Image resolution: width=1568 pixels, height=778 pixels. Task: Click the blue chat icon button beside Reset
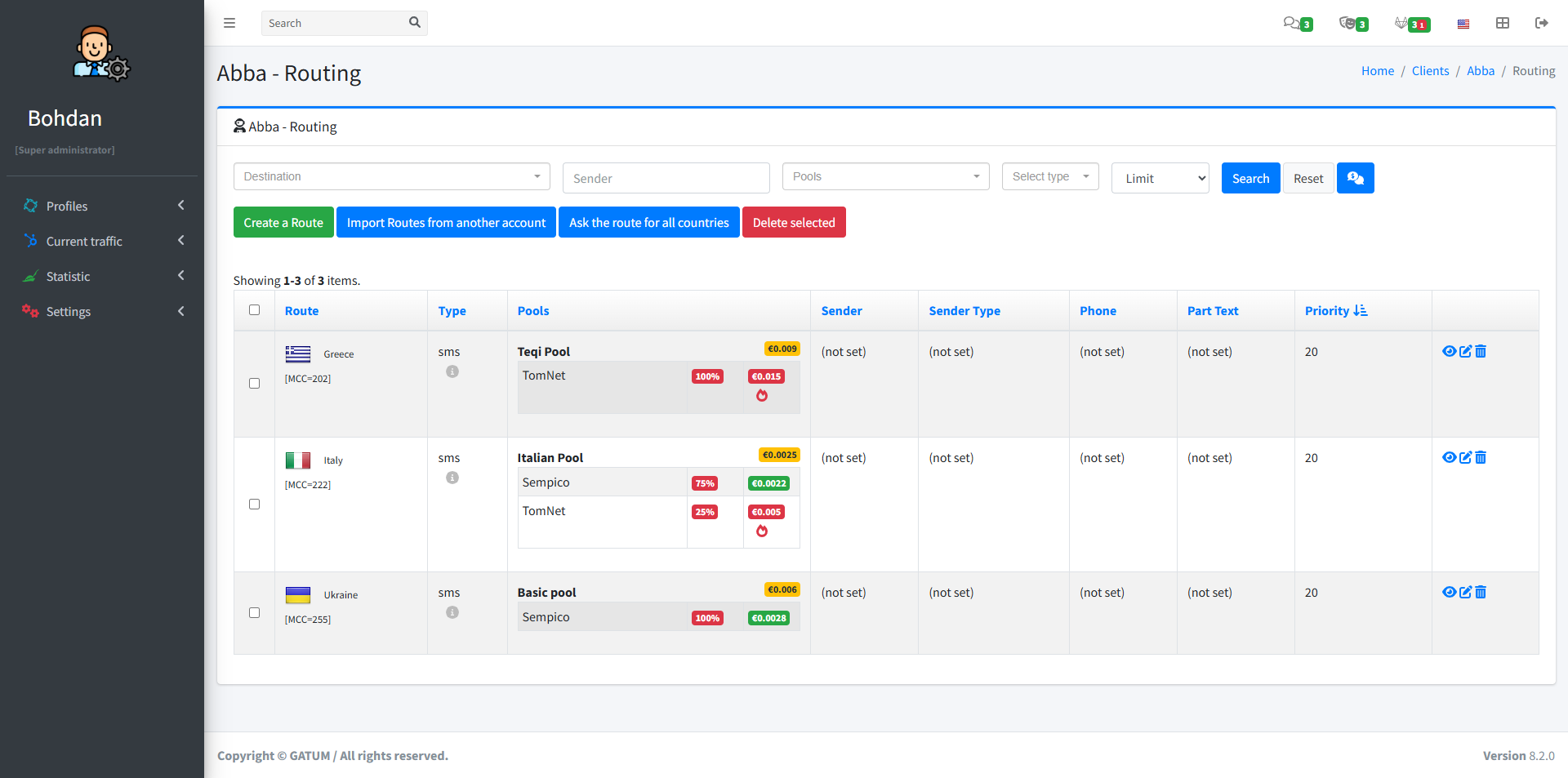(1355, 178)
